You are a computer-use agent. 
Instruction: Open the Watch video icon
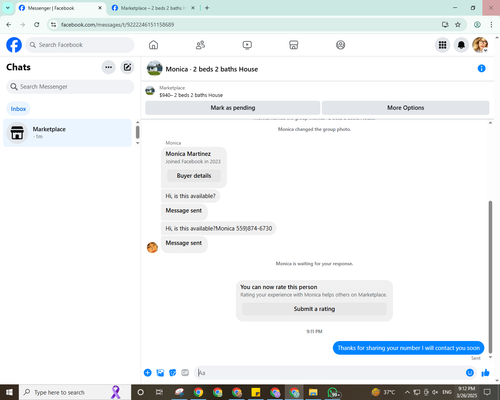tap(247, 45)
